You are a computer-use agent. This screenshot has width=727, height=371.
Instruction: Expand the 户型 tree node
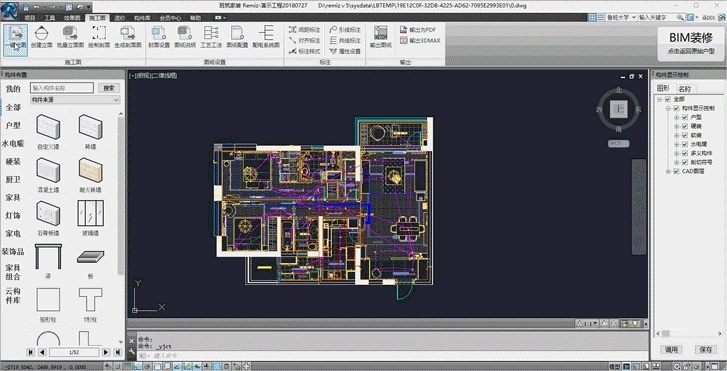pyautogui.click(x=677, y=117)
